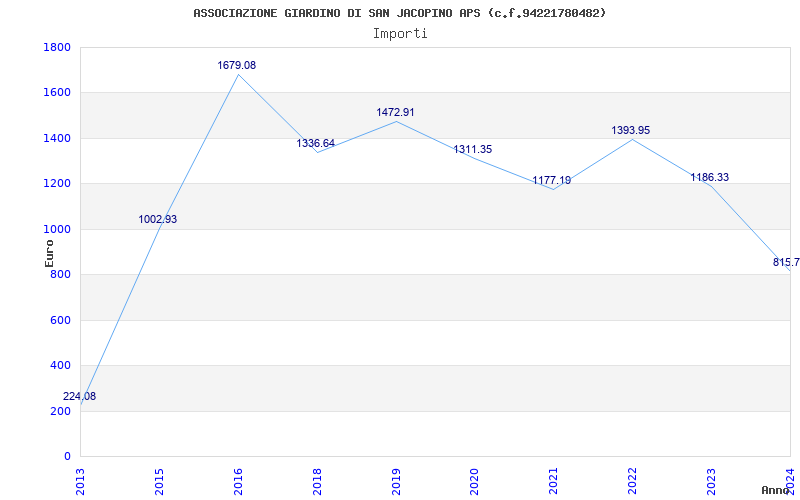Select the 2022 year axis label
Image resolution: width=800 pixels, height=500 pixels.
632,482
